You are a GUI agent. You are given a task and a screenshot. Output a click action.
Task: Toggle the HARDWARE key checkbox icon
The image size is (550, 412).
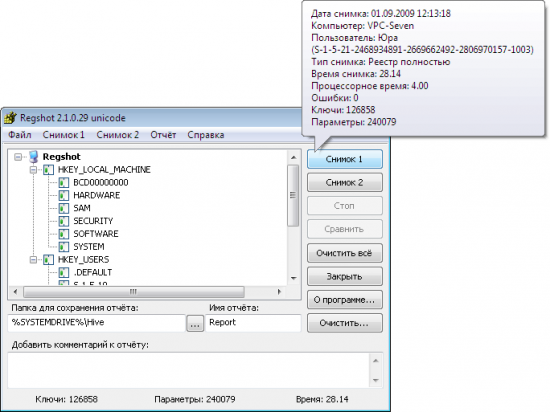[64, 196]
